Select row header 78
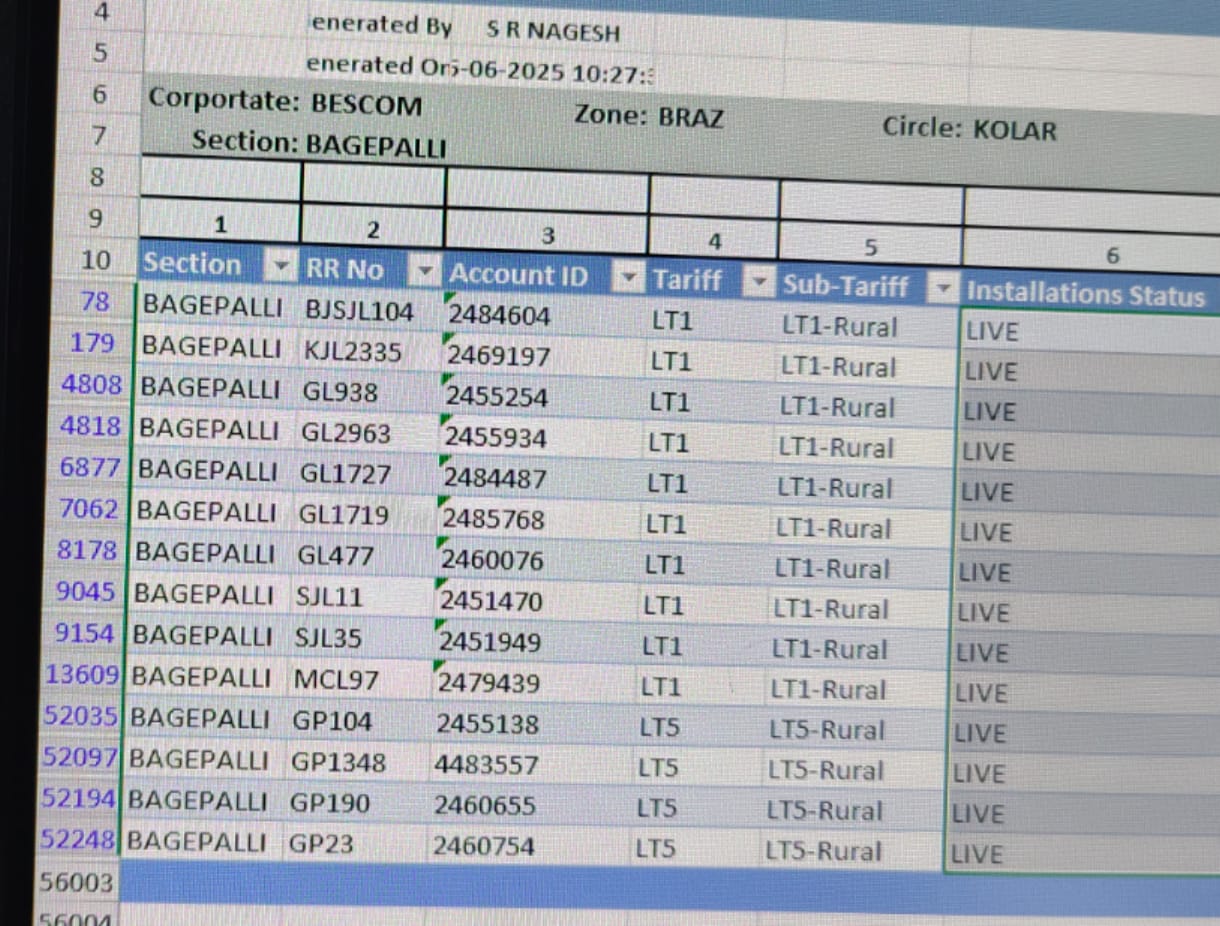The width and height of the screenshot is (1220, 926). tap(96, 302)
